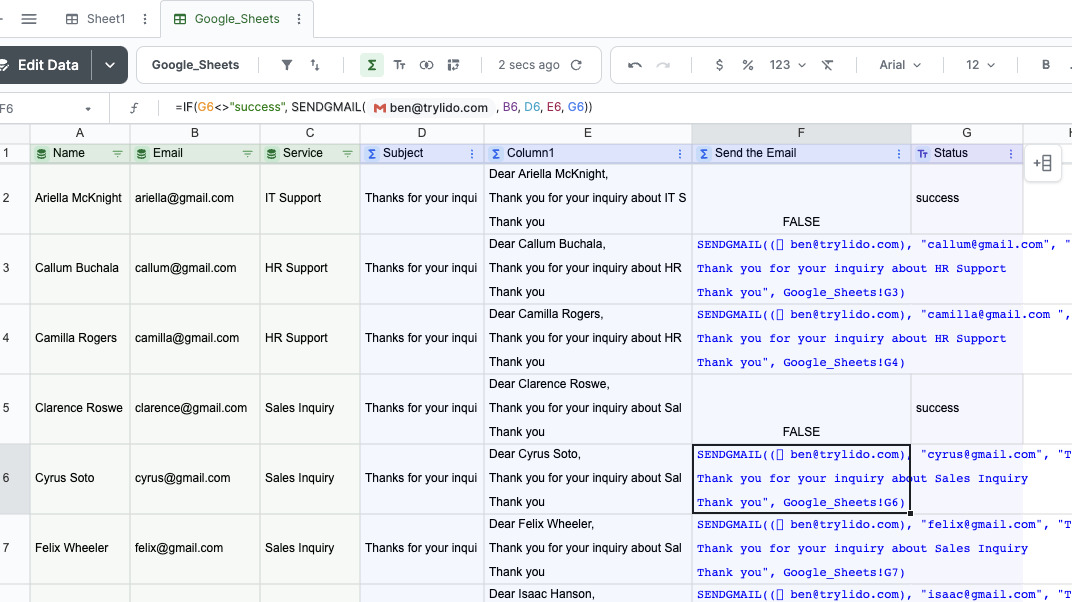Clear formatting with the crossed T icon
This screenshot has height=602, width=1072.
click(827, 65)
